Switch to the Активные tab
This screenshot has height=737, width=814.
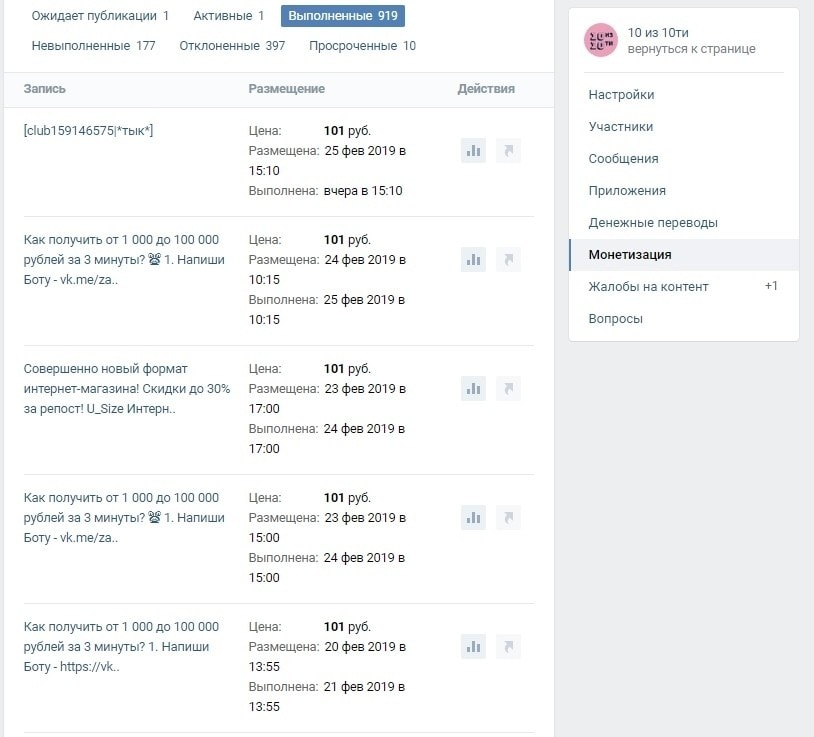[228, 16]
